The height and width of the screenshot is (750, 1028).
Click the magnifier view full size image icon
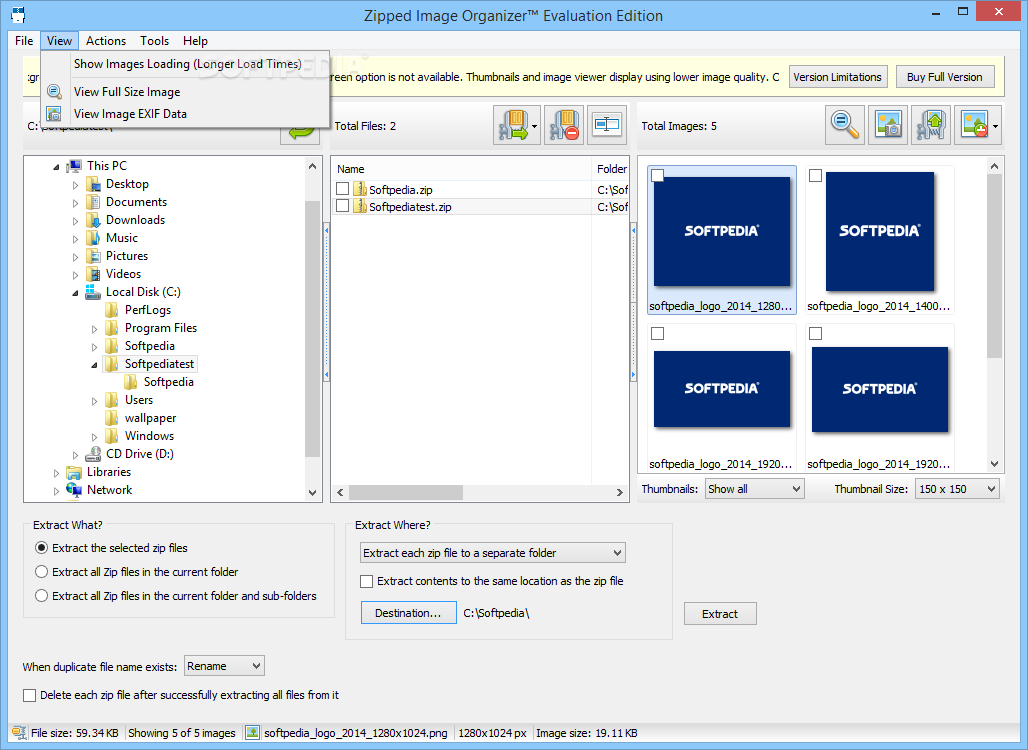coord(844,125)
